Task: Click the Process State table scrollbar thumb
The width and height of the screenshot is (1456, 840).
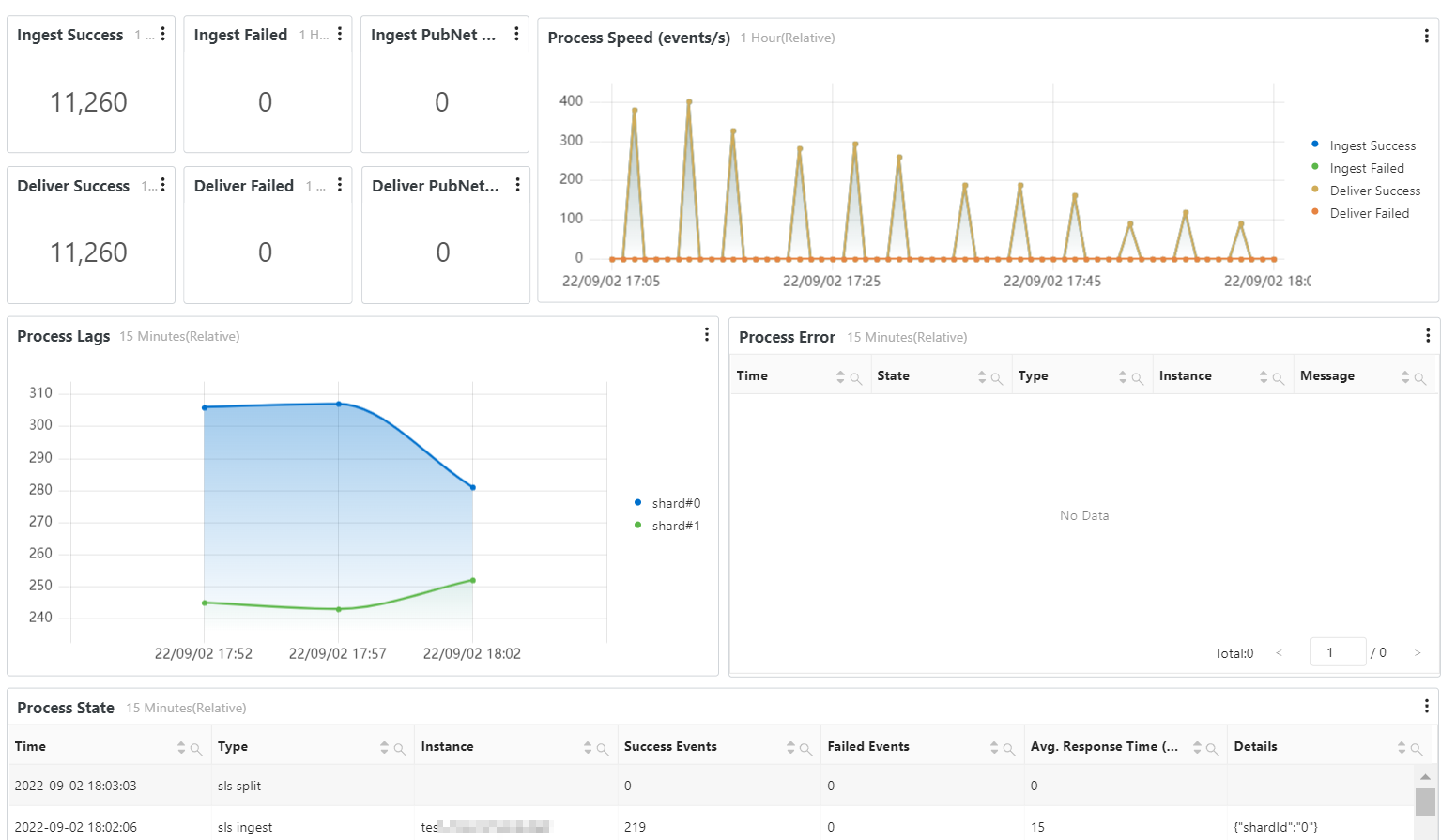Action: coord(1425,802)
